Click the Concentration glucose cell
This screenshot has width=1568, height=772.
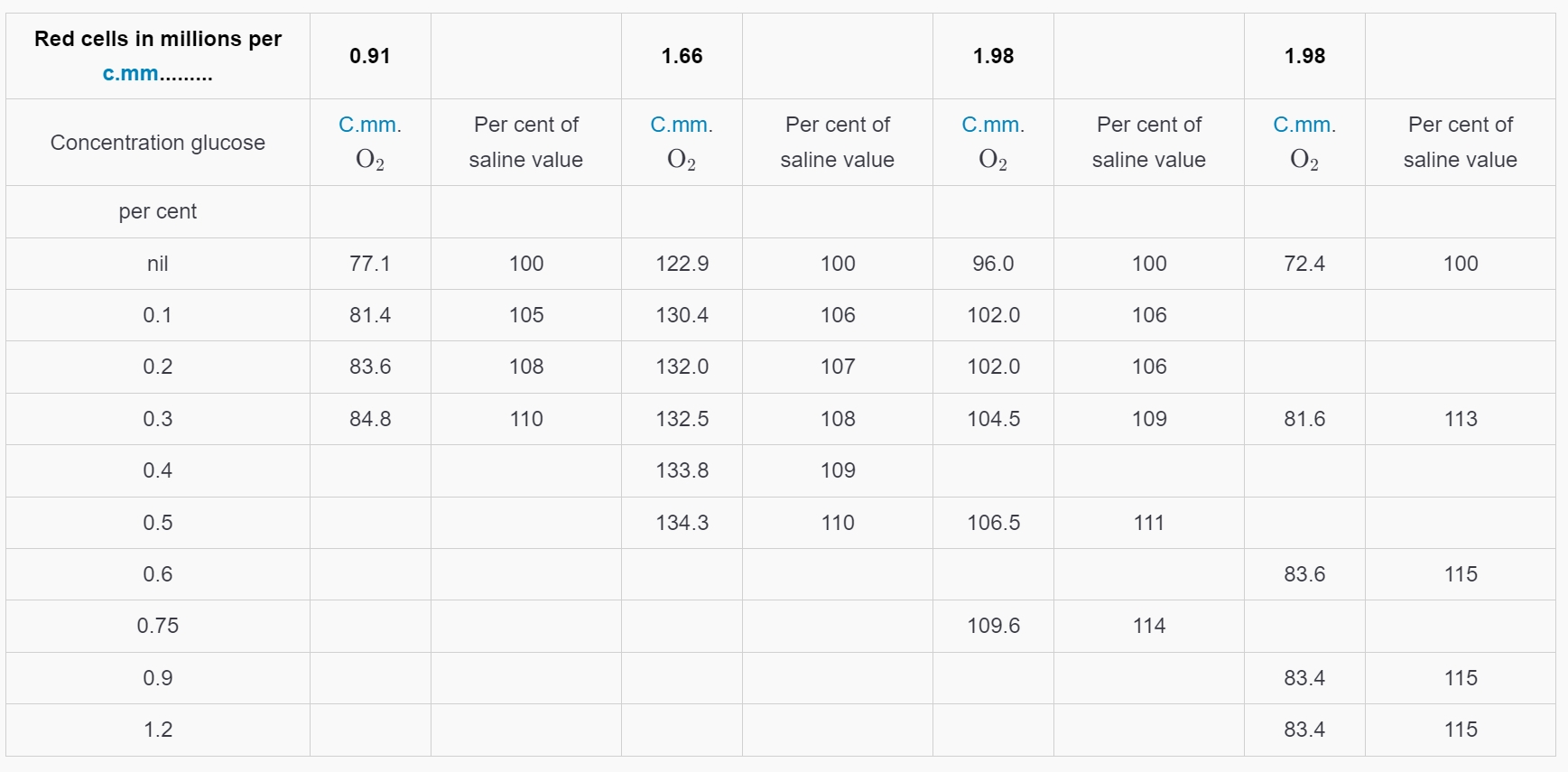pos(158,143)
